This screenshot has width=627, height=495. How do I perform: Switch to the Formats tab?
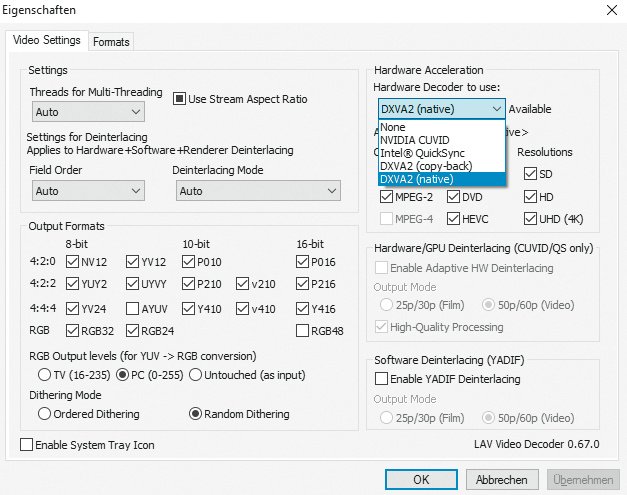click(x=111, y=41)
